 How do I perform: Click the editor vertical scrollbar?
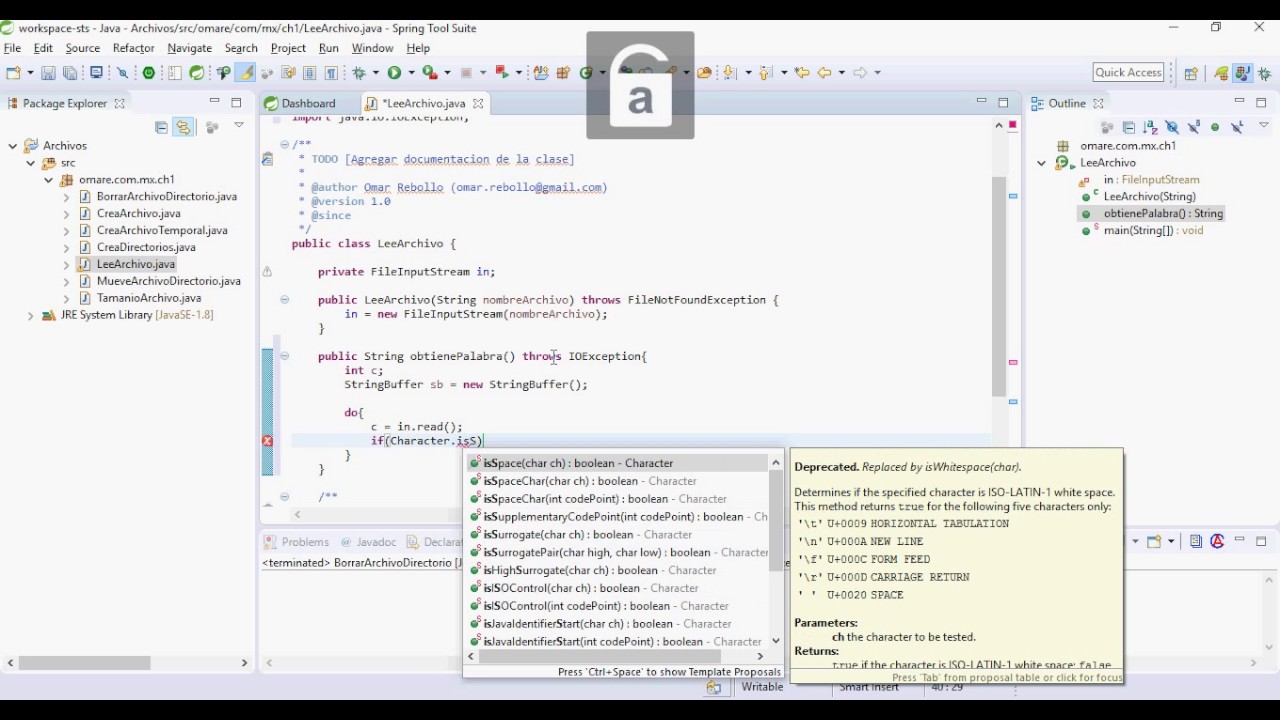pyautogui.click(x=999, y=285)
